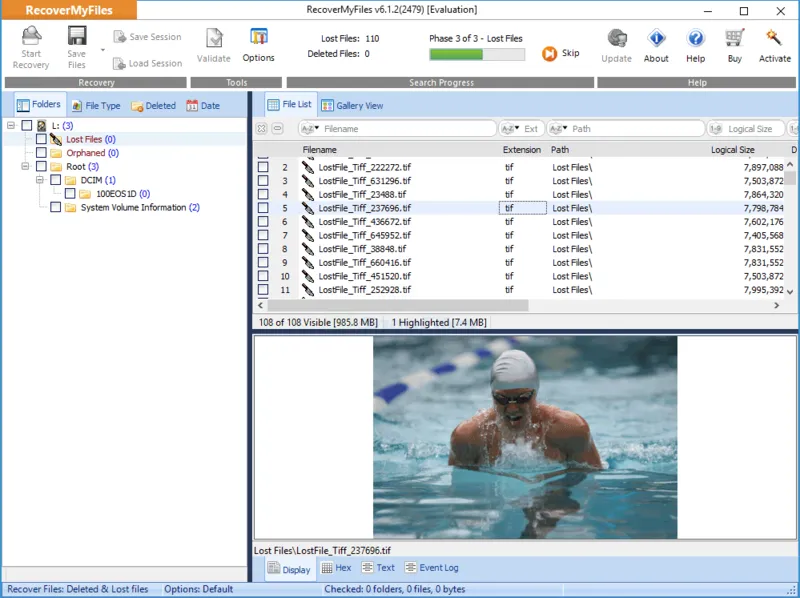The width and height of the screenshot is (800, 598).
Task: Click the Update icon
Action: [x=617, y=38]
